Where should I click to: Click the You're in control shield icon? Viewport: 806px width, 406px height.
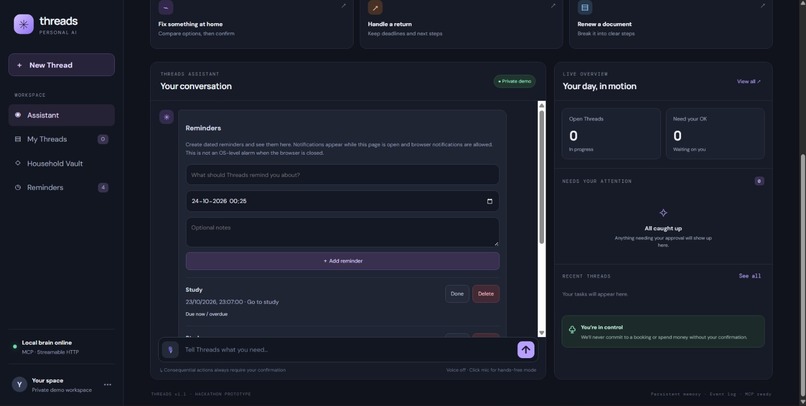click(x=572, y=330)
